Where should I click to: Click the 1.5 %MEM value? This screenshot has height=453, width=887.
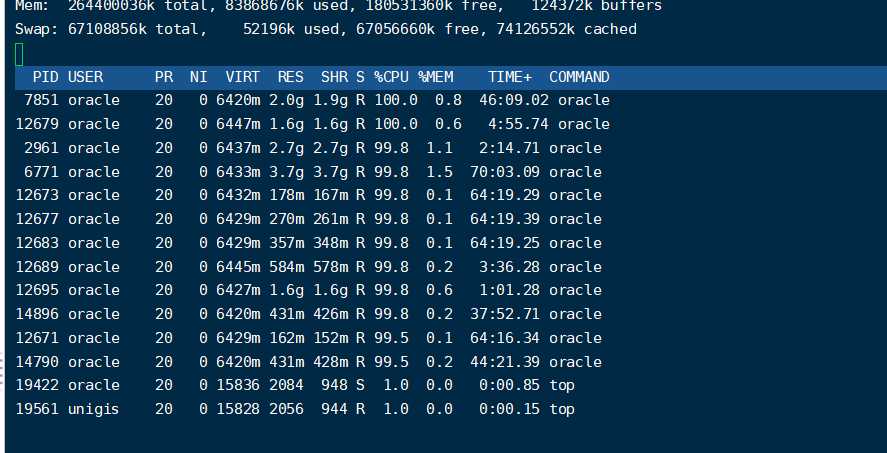point(440,172)
